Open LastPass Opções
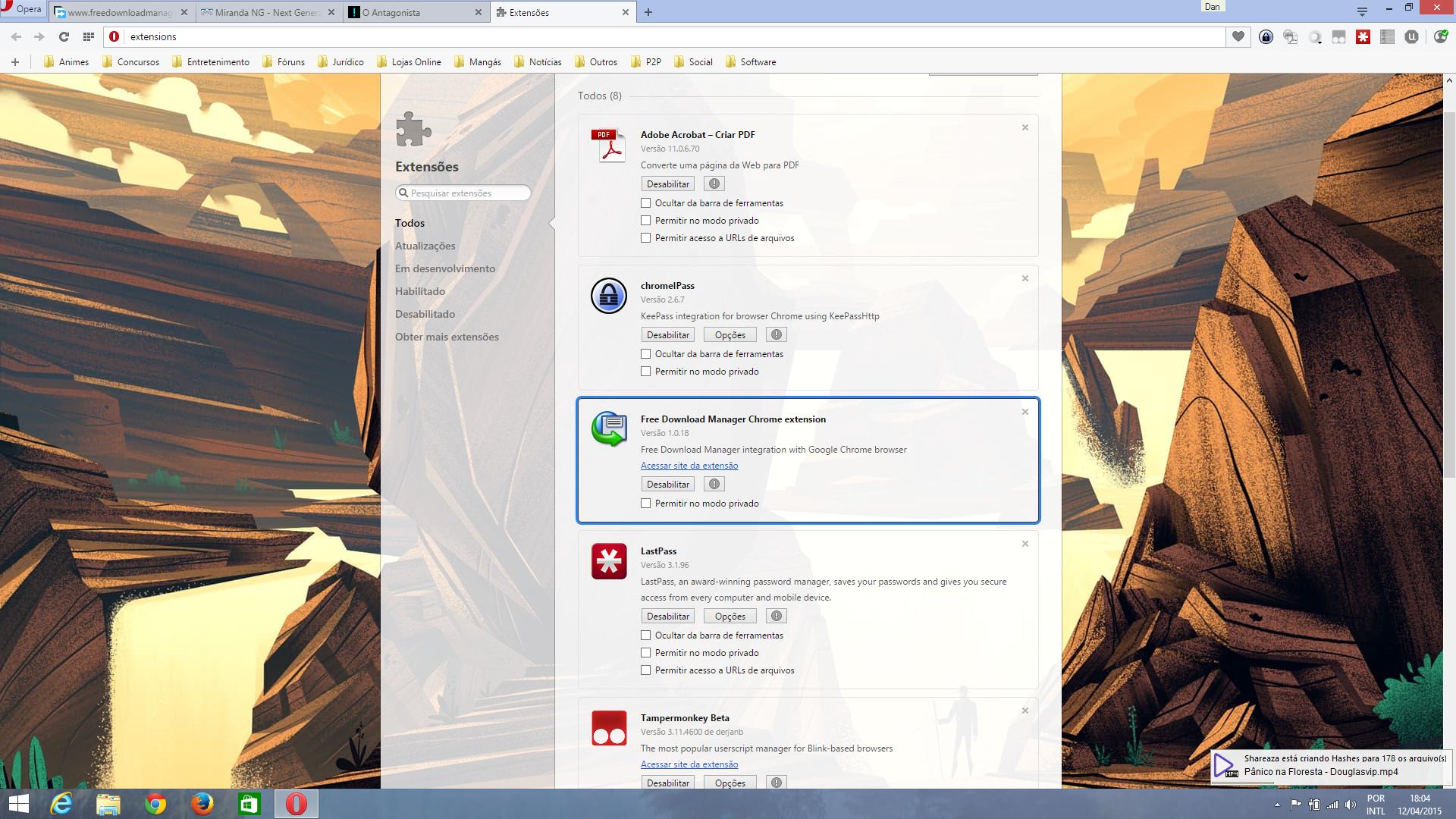 click(x=730, y=616)
